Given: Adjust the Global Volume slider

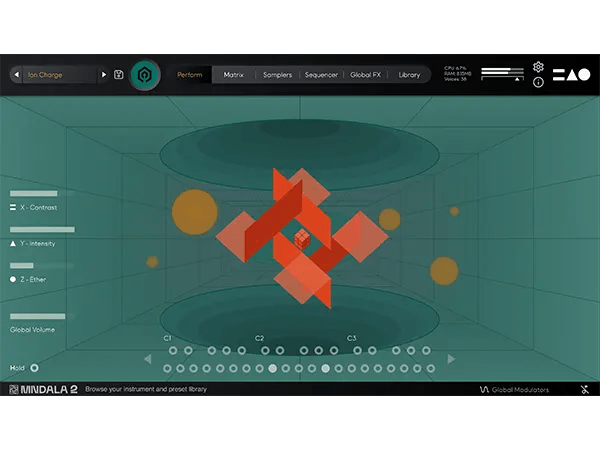Looking at the screenshot, I should click(42, 316).
